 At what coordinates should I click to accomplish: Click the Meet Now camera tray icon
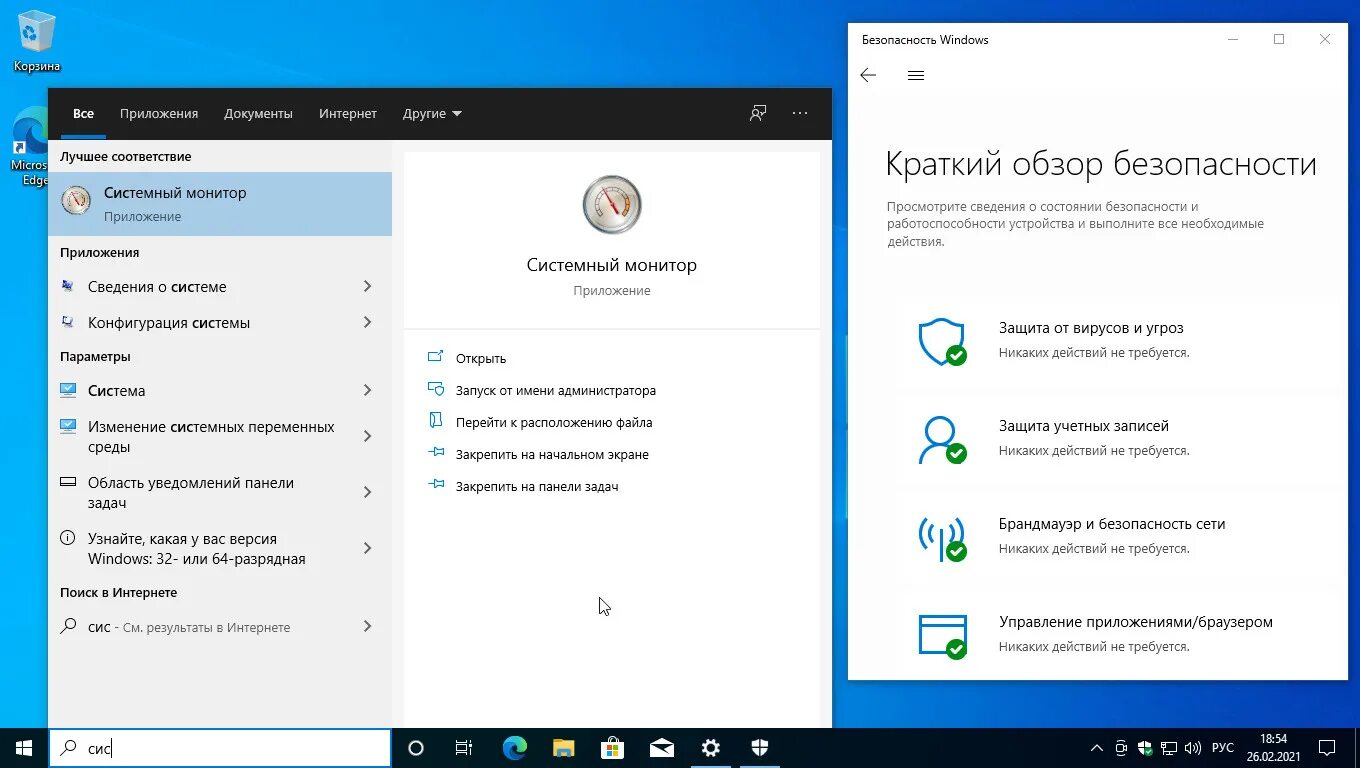(x=1121, y=748)
